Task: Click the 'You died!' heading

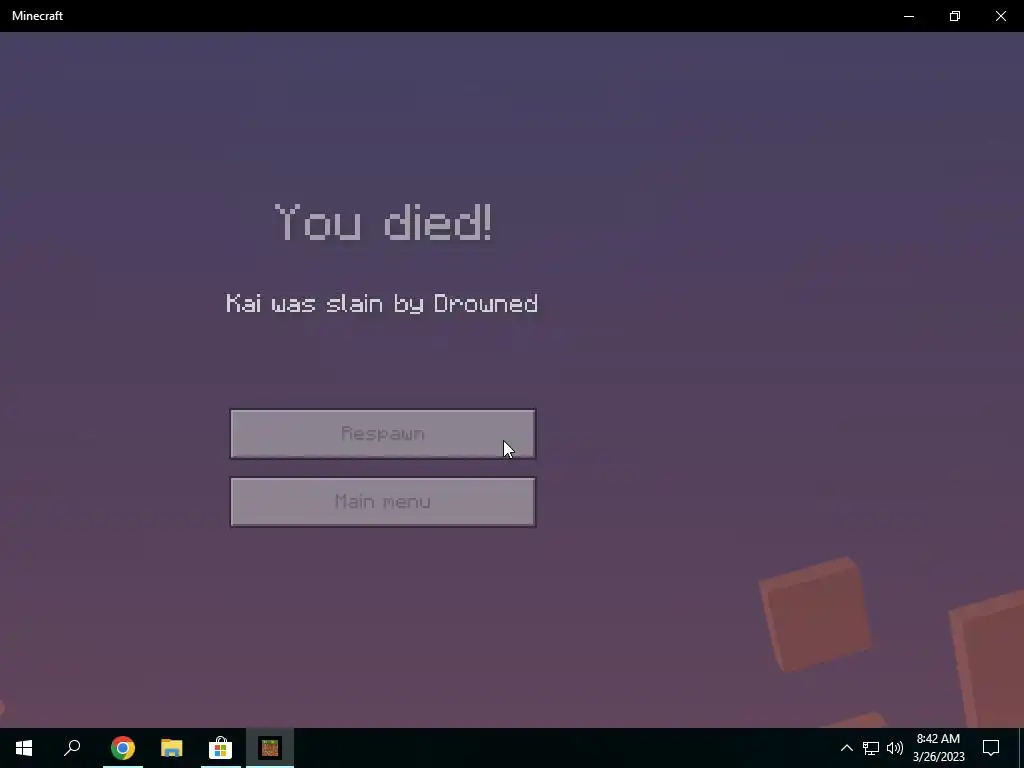Action: [x=383, y=222]
